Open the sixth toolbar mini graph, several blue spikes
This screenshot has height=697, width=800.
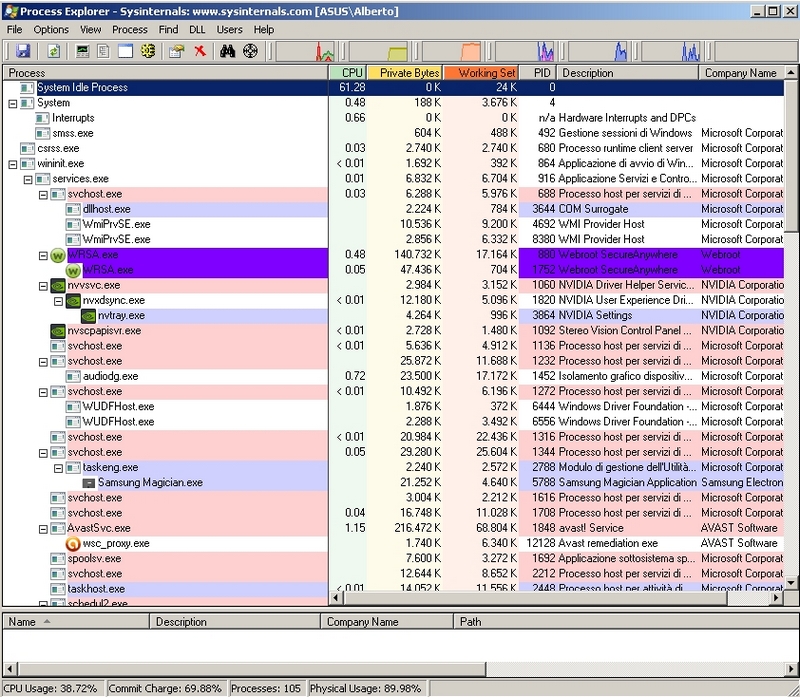(x=670, y=52)
